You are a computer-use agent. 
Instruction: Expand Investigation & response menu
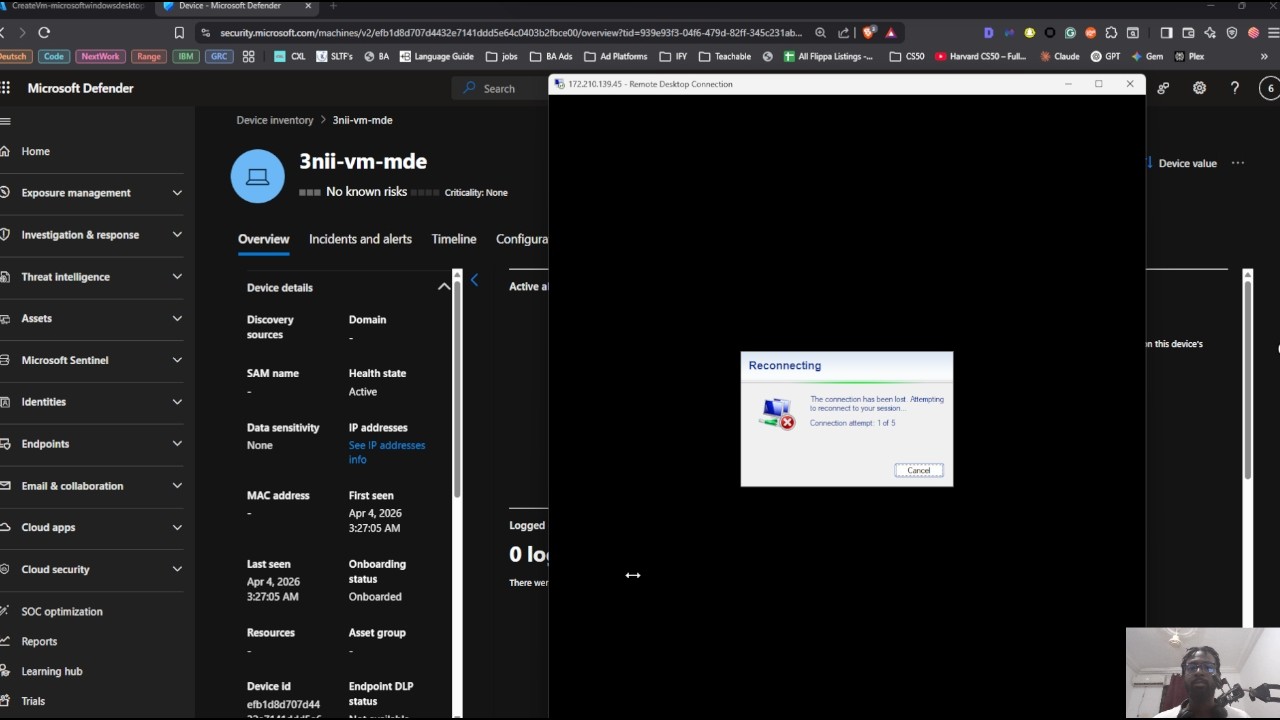(177, 235)
